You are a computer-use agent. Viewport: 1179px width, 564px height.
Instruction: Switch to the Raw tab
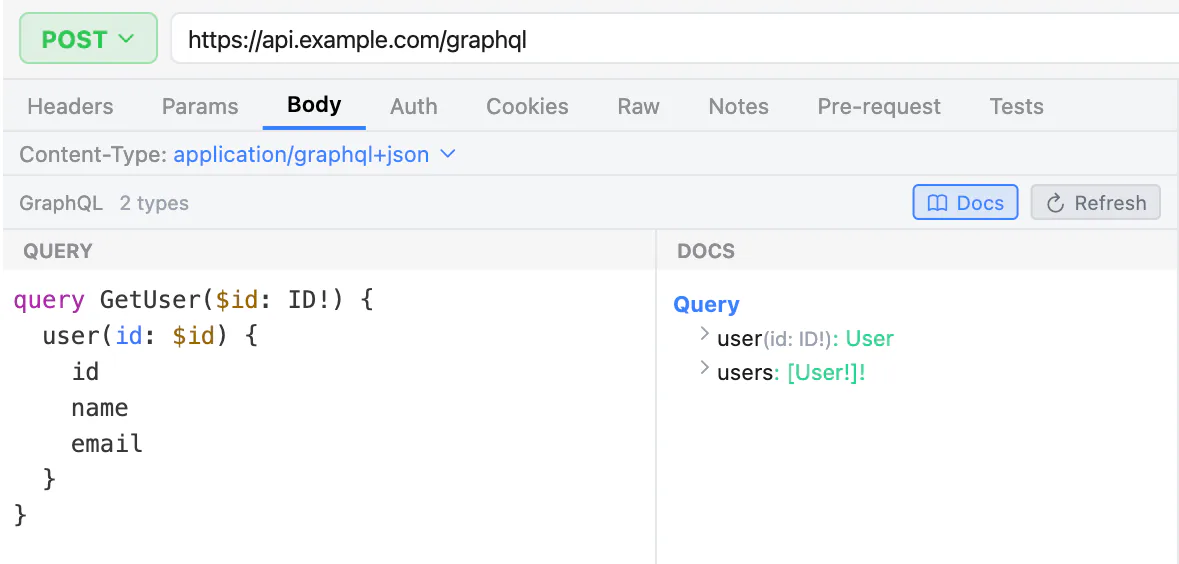[638, 106]
